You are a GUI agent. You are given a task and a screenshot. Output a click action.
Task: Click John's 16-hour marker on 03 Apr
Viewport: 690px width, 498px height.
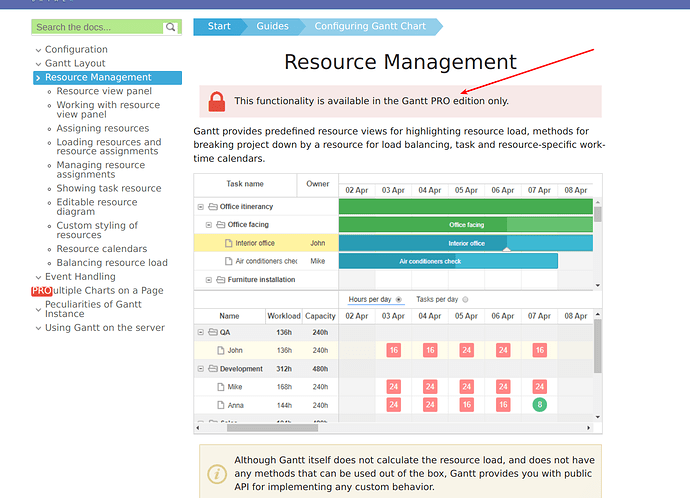click(393, 350)
